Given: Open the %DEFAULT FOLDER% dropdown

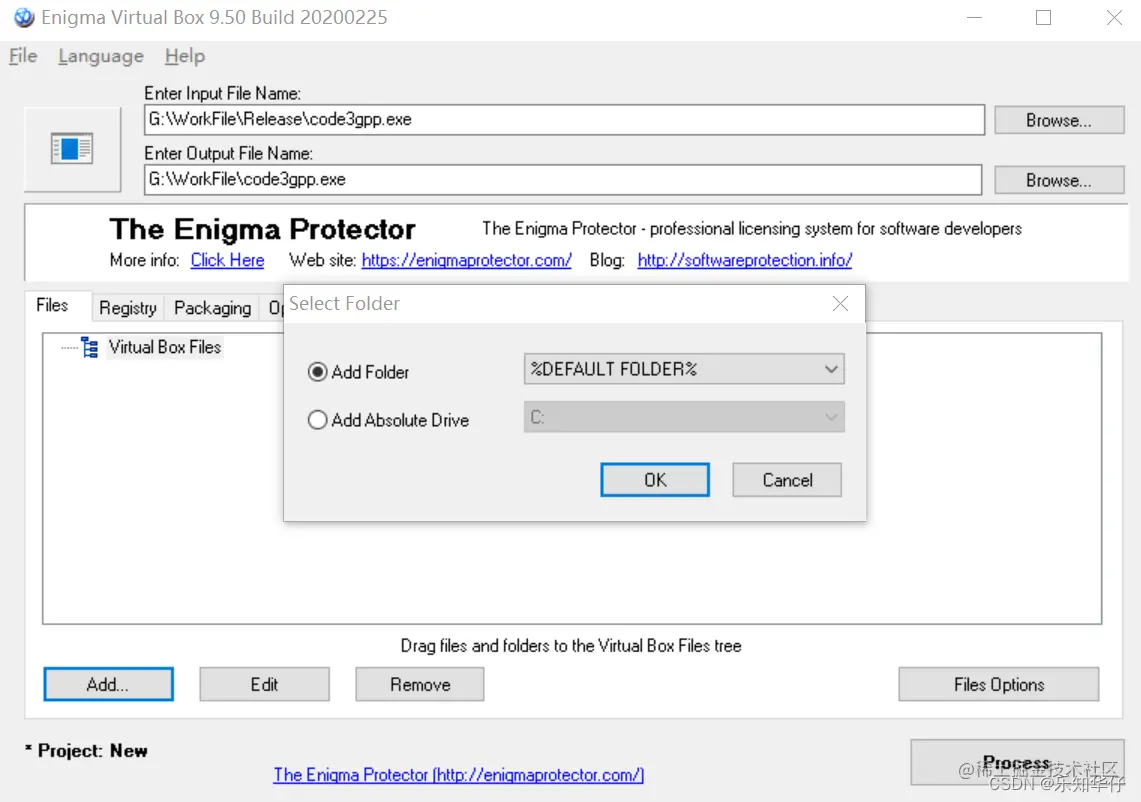Looking at the screenshot, I should coord(684,369).
